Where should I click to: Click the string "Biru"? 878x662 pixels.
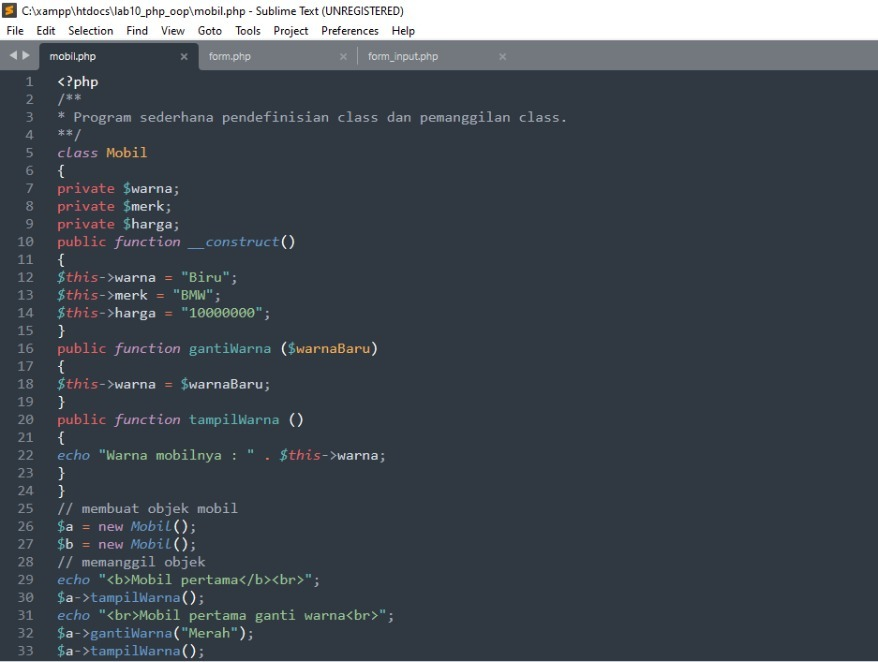click(x=205, y=278)
